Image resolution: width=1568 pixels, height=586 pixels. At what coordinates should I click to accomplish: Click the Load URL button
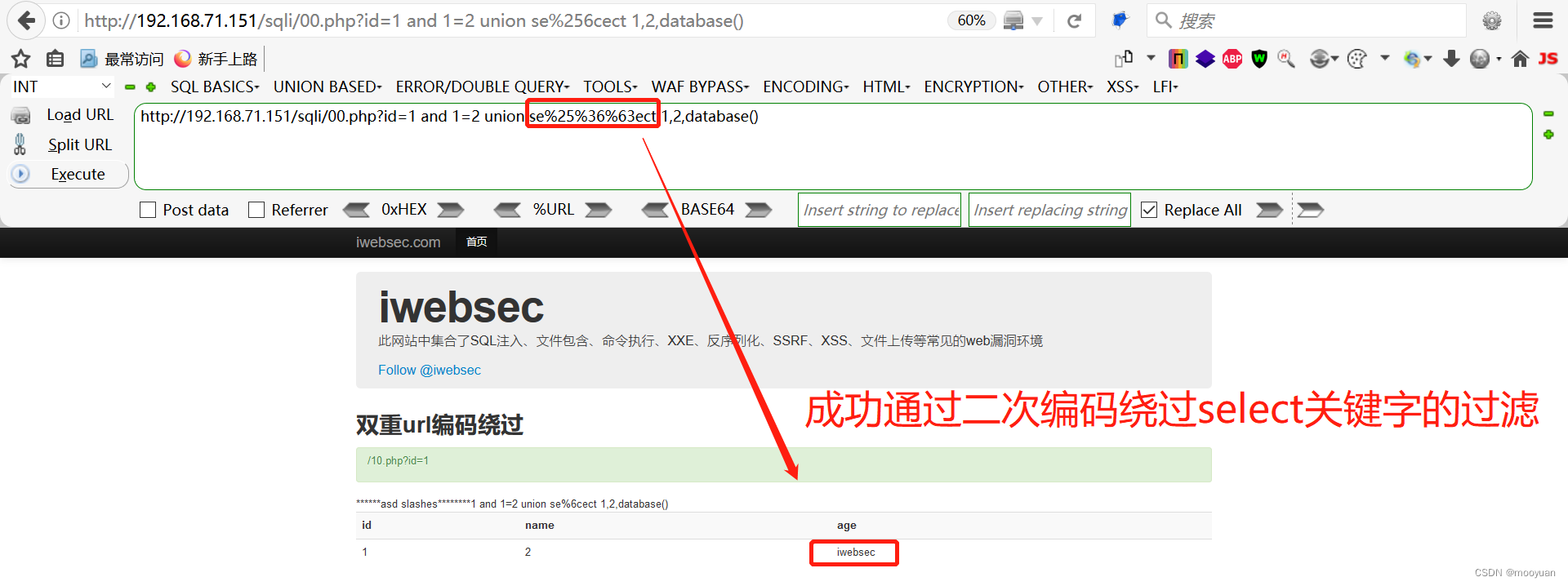point(80,115)
